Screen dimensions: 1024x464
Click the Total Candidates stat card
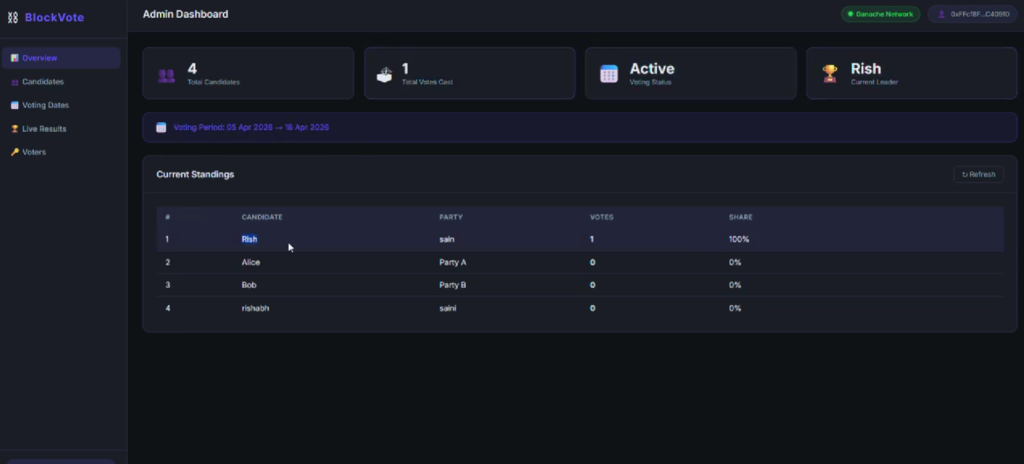(248, 73)
